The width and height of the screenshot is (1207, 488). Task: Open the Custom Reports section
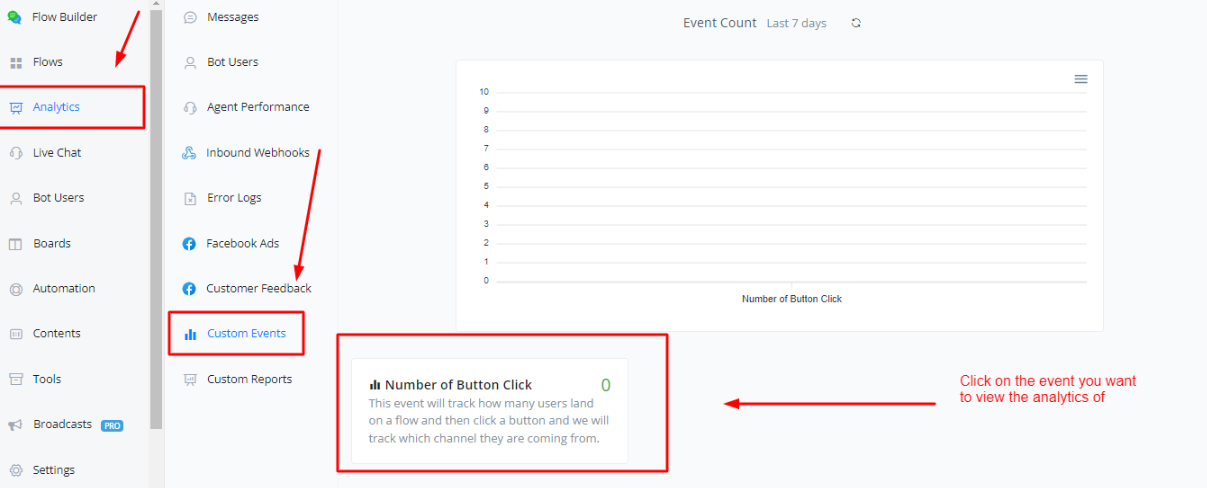point(249,379)
